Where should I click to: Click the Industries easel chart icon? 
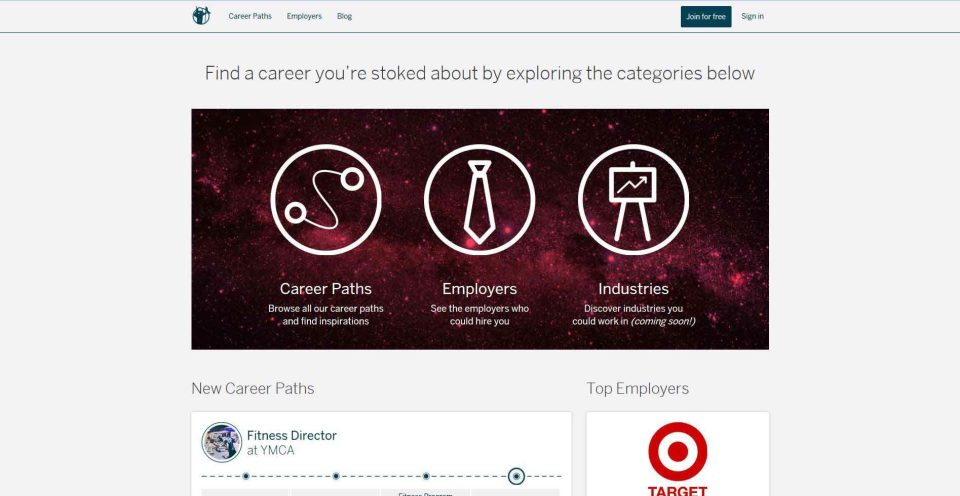[633, 200]
